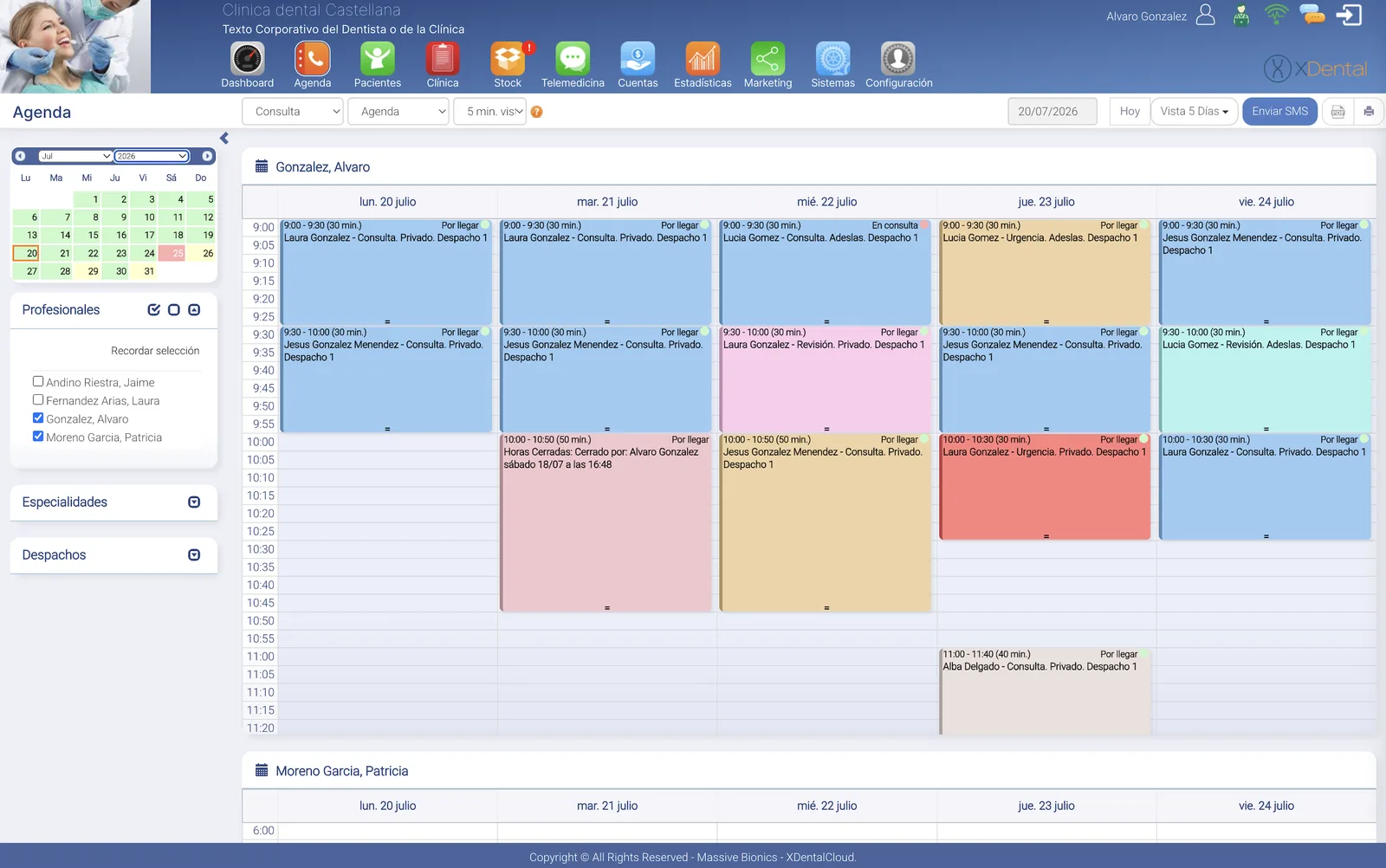Open the chat bubbles messages icon
The width and height of the screenshot is (1386, 868).
coord(1312,14)
